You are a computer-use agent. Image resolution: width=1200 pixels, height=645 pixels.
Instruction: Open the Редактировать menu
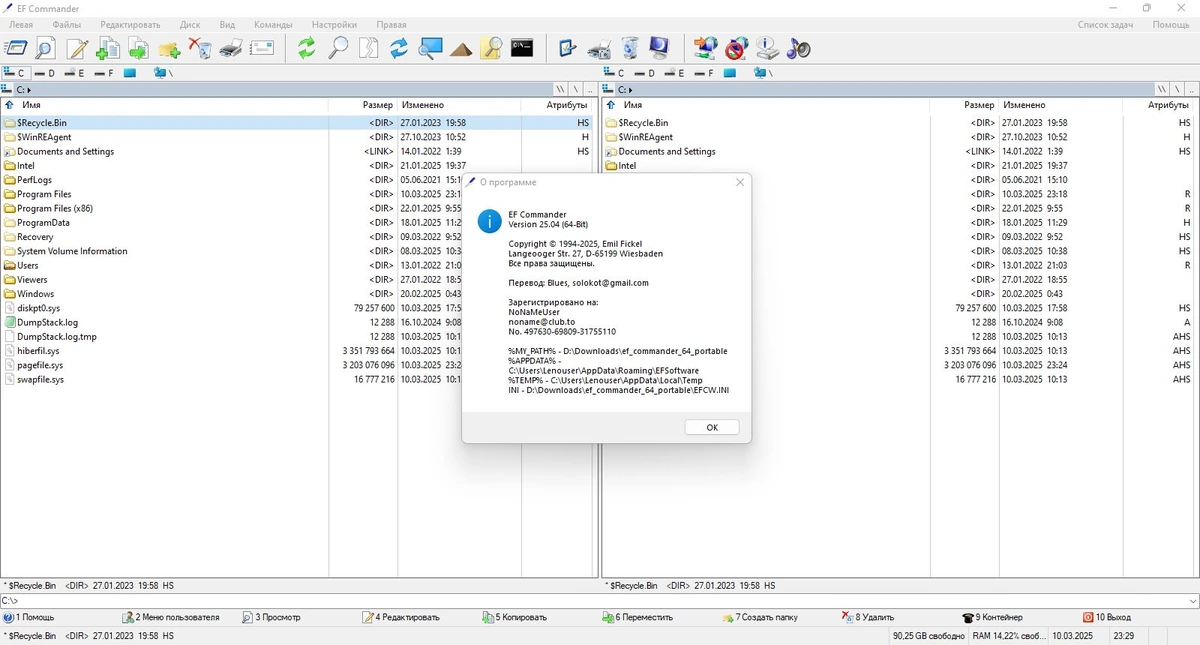130,24
